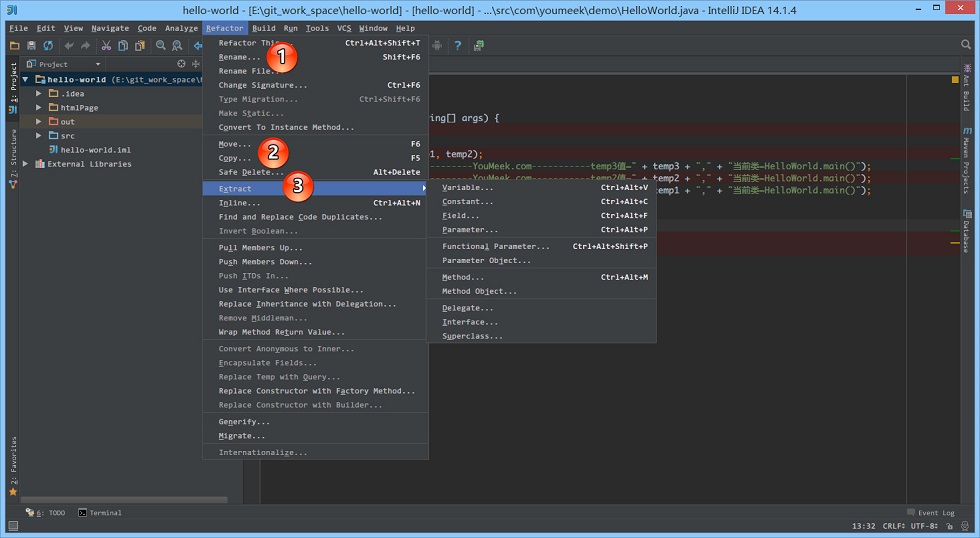Open Help via question mark icon

point(458,46)
